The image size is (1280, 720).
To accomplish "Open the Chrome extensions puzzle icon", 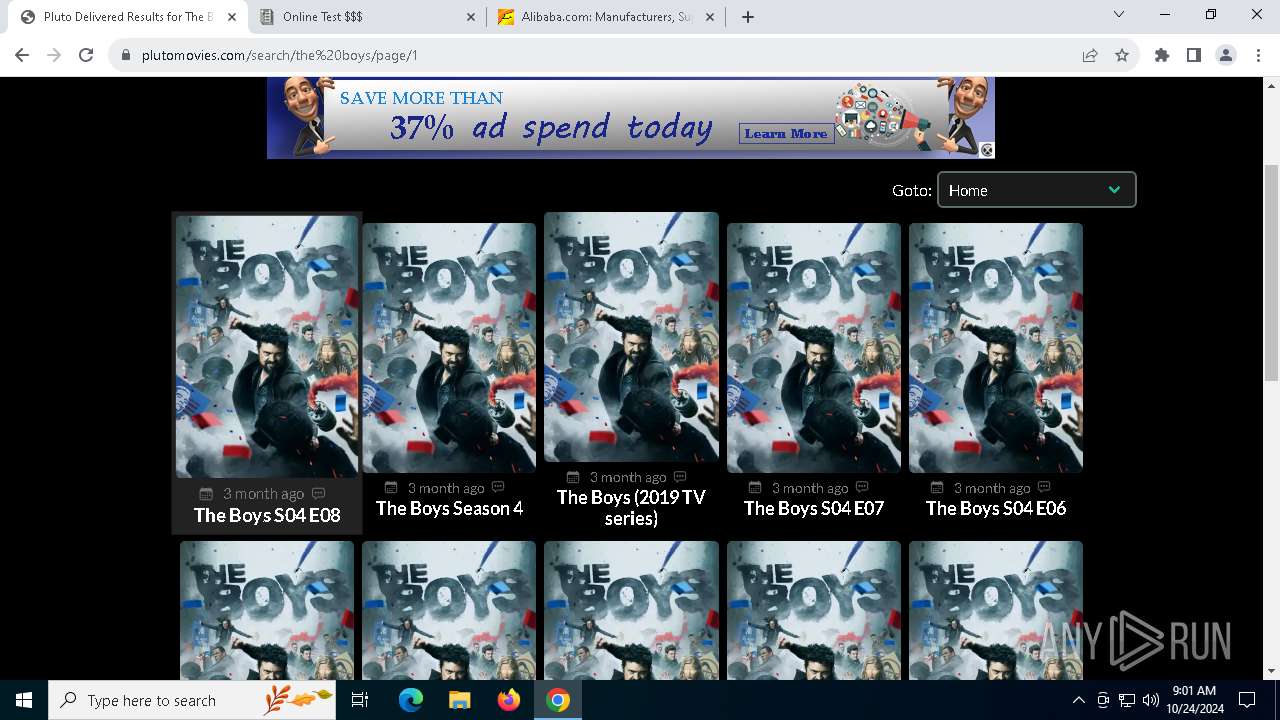I will [x=1162, y=55].
